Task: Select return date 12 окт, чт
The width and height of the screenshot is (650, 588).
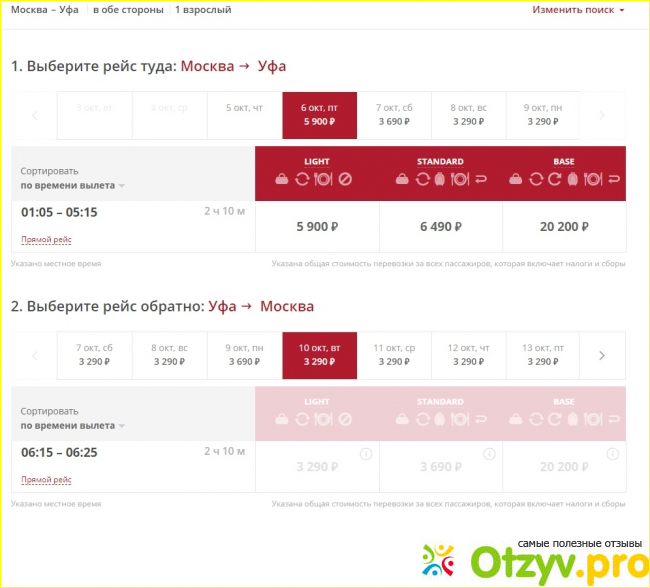Action: pyautogui.click(x=469, y=355)
